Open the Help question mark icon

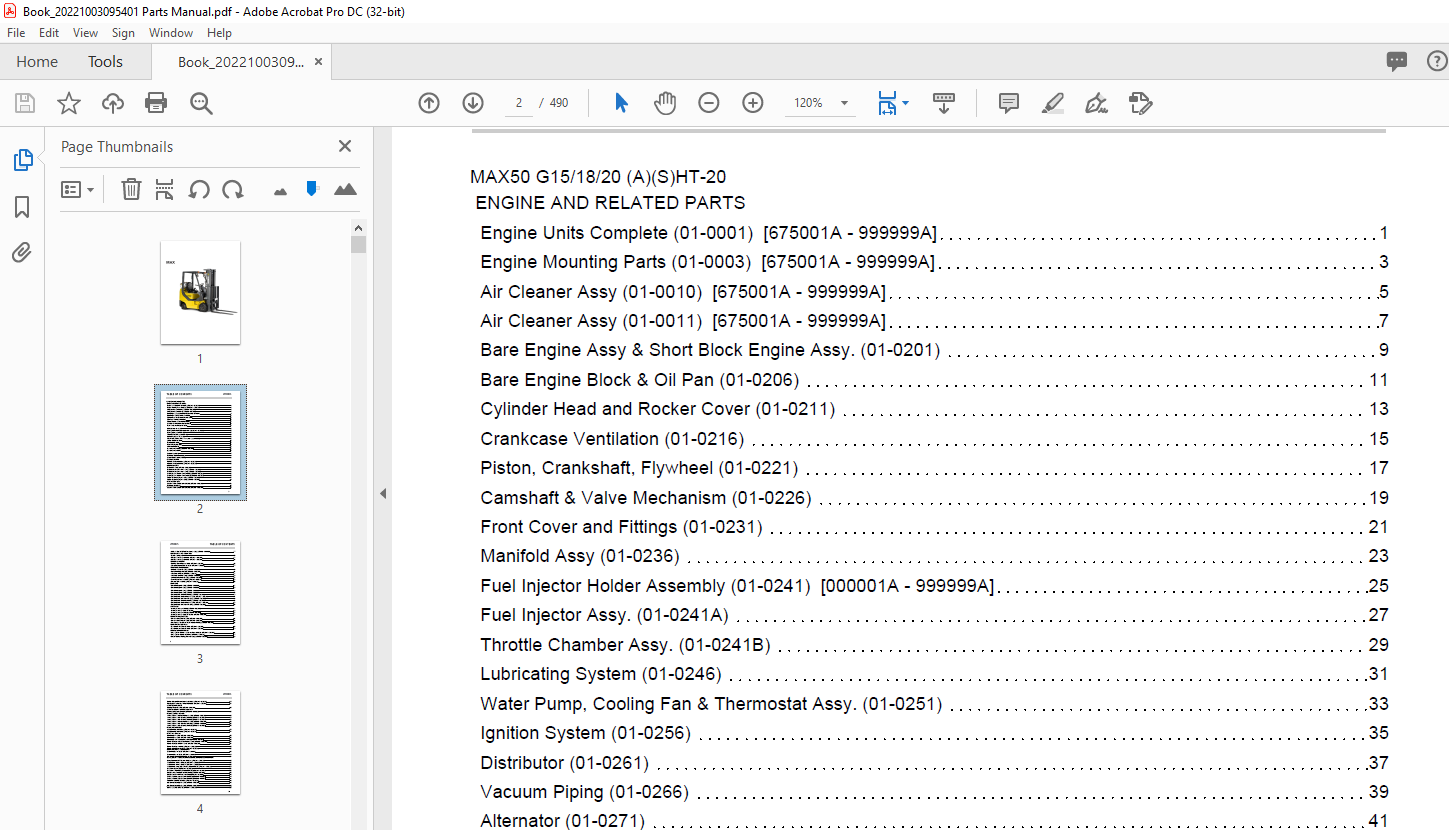(x=1435, y=62)
